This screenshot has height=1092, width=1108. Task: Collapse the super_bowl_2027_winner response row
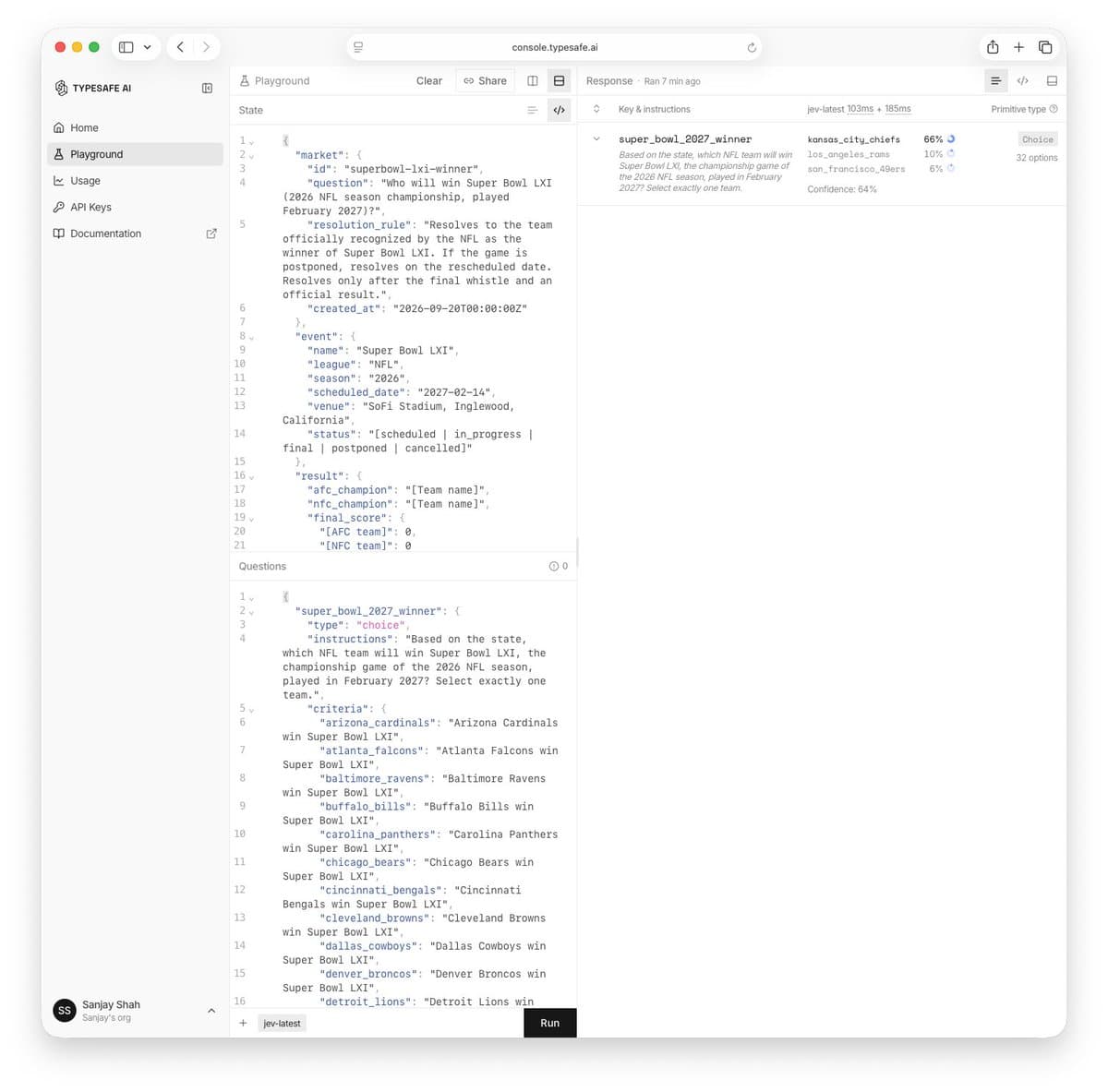click(x=596, y=139)
